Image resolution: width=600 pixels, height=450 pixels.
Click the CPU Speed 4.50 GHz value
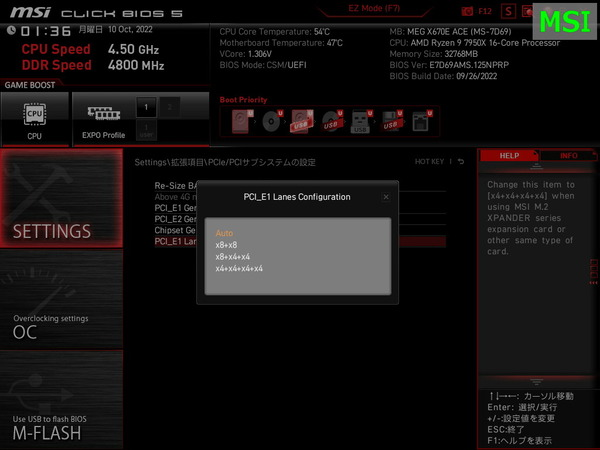click(133, 49)
